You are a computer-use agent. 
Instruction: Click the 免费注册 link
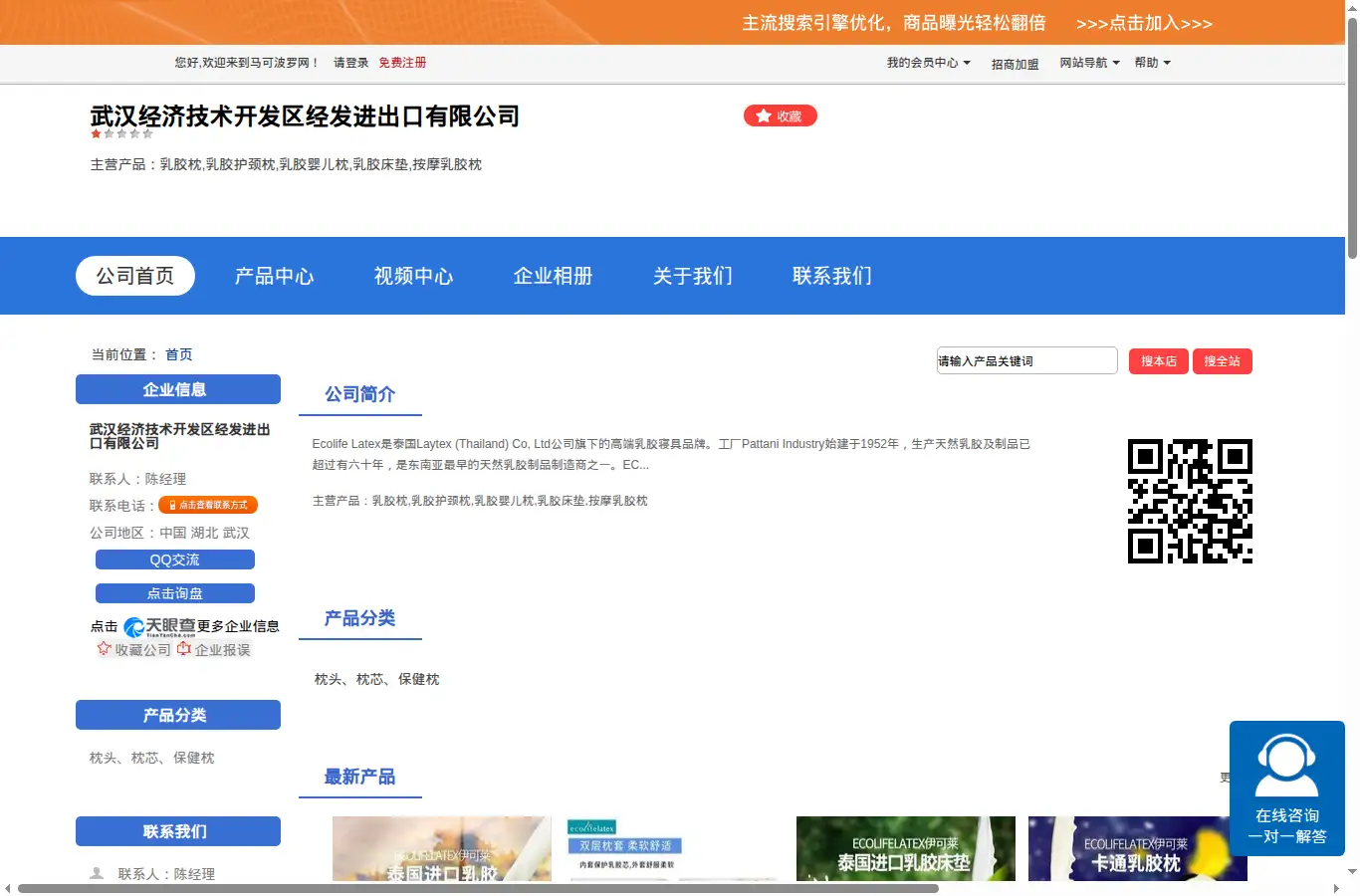402,63
